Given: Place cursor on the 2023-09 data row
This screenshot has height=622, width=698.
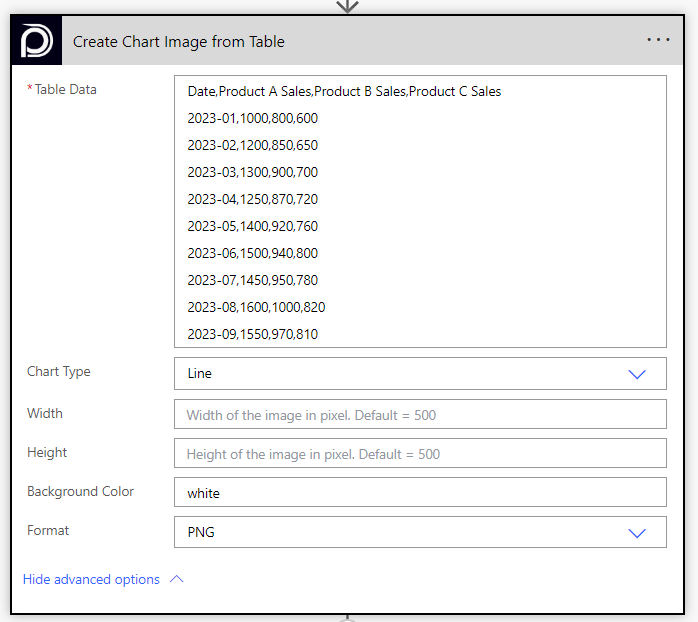Looking at the screenshot, I should point(252,334).
